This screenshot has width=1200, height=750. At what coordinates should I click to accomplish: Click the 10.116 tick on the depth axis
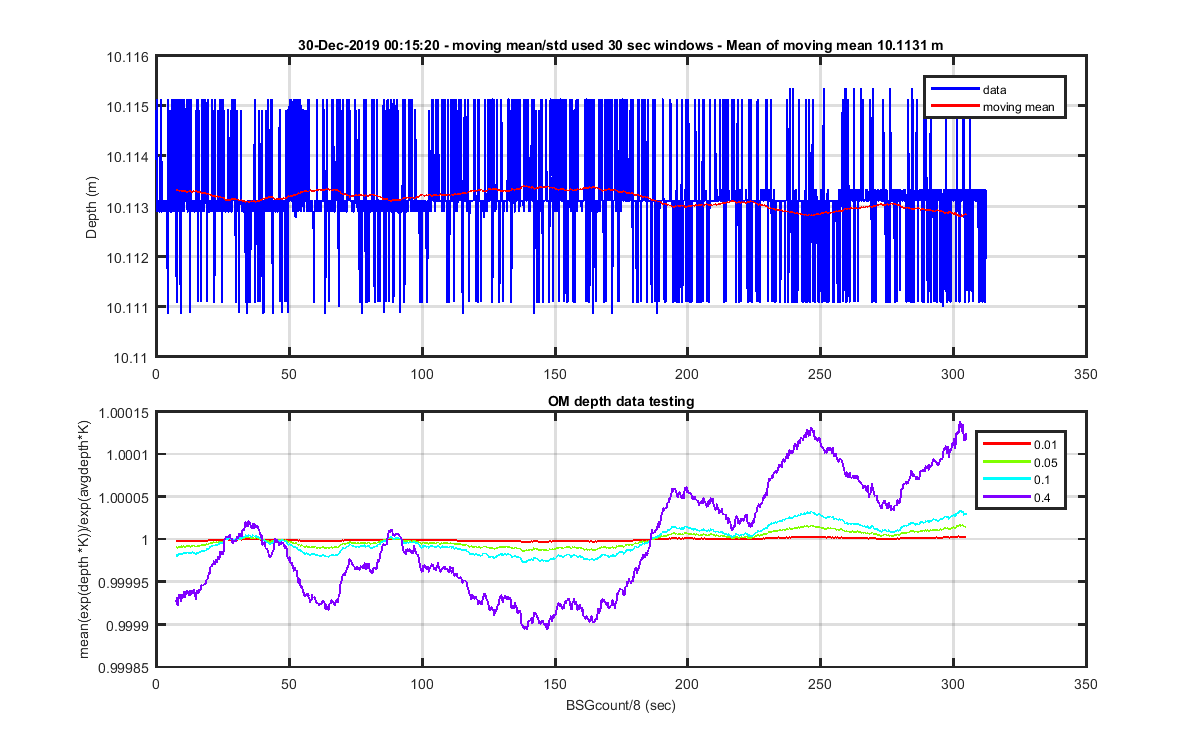[129, 57]
